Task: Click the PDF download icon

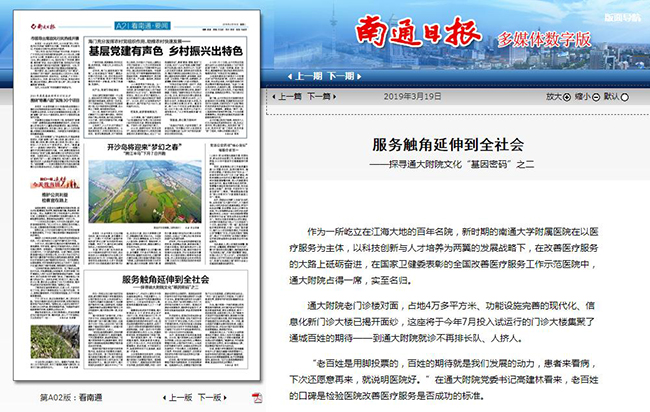Action: point(257,398)
